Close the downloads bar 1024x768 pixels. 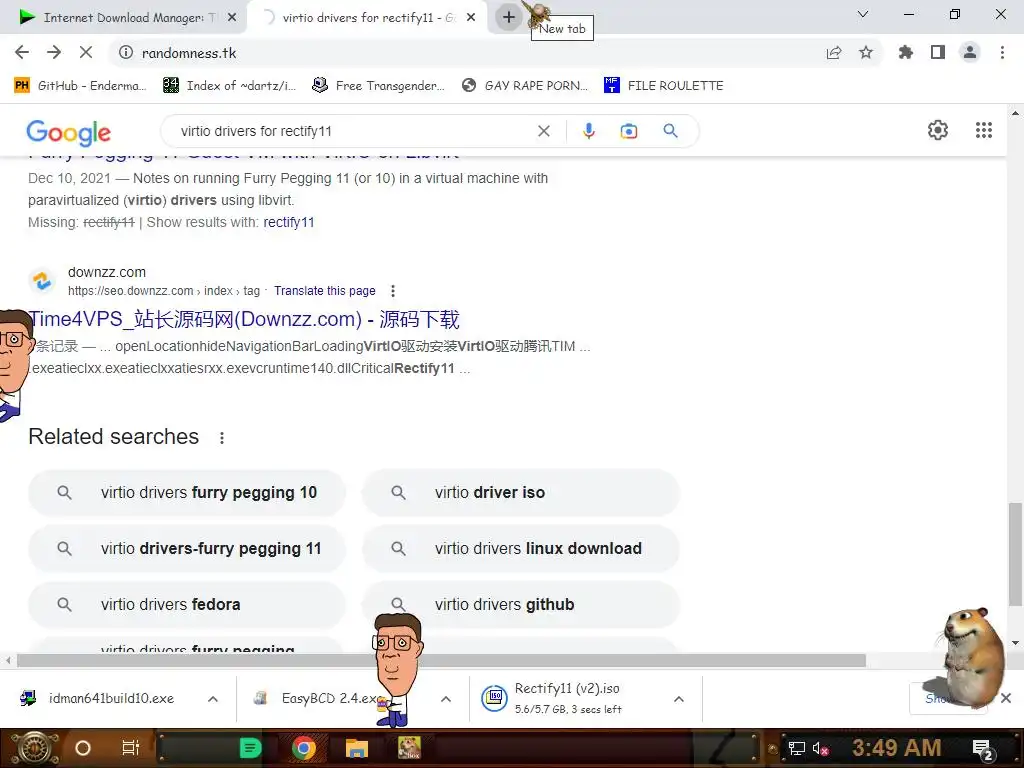click(x=1006, y=699)
